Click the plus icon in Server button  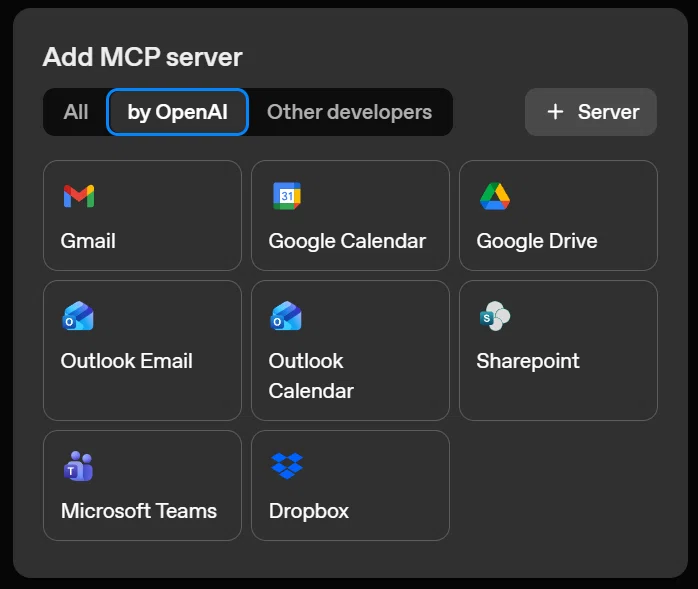point(555,112)
